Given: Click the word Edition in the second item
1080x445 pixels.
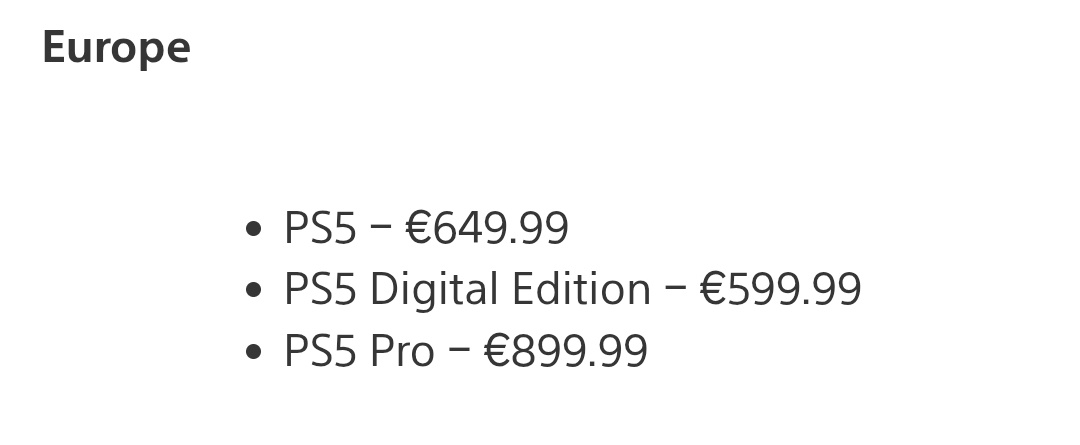Looking at the screenshot, I should point(581,289).
